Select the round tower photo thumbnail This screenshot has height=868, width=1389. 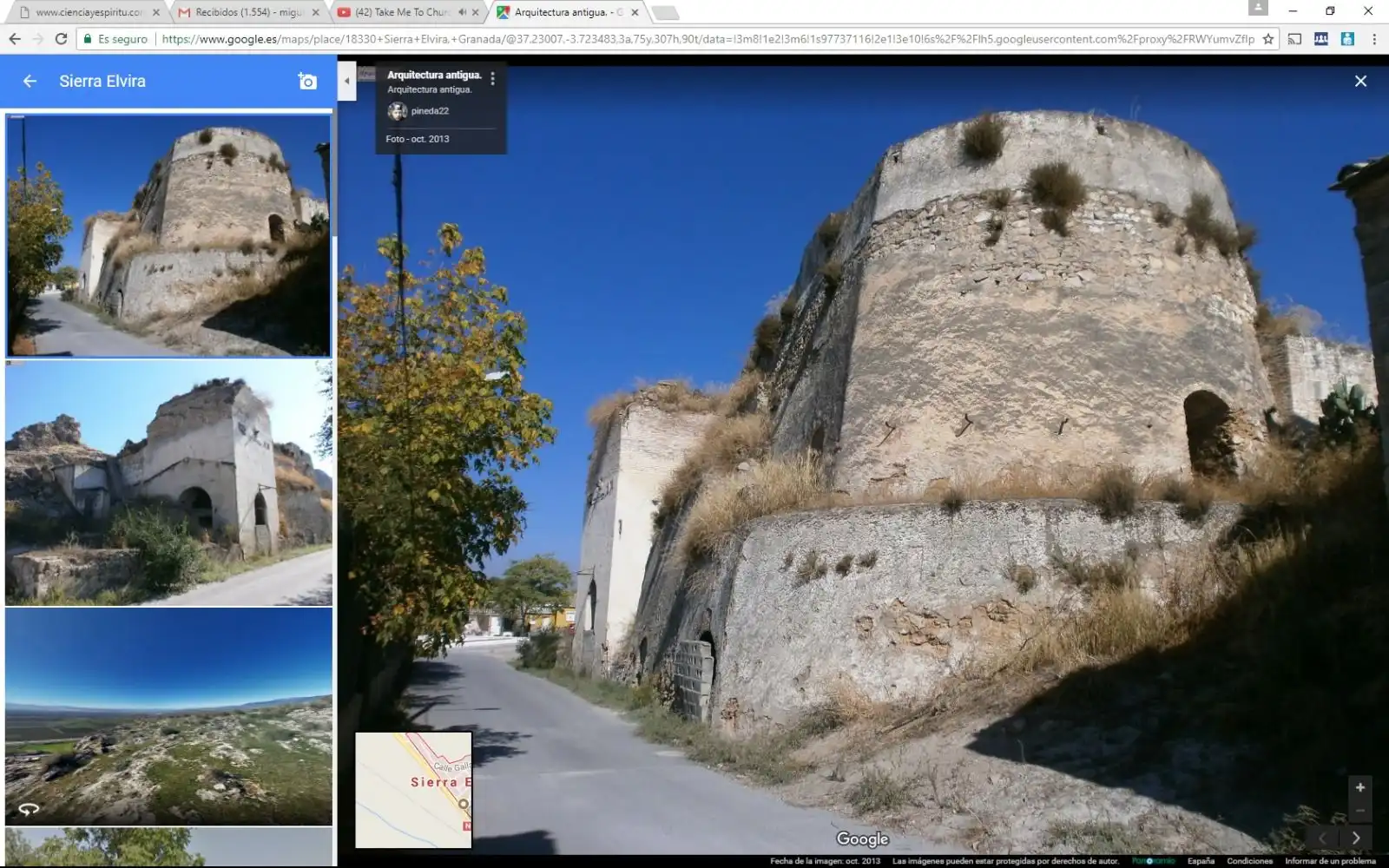(168, 235)
